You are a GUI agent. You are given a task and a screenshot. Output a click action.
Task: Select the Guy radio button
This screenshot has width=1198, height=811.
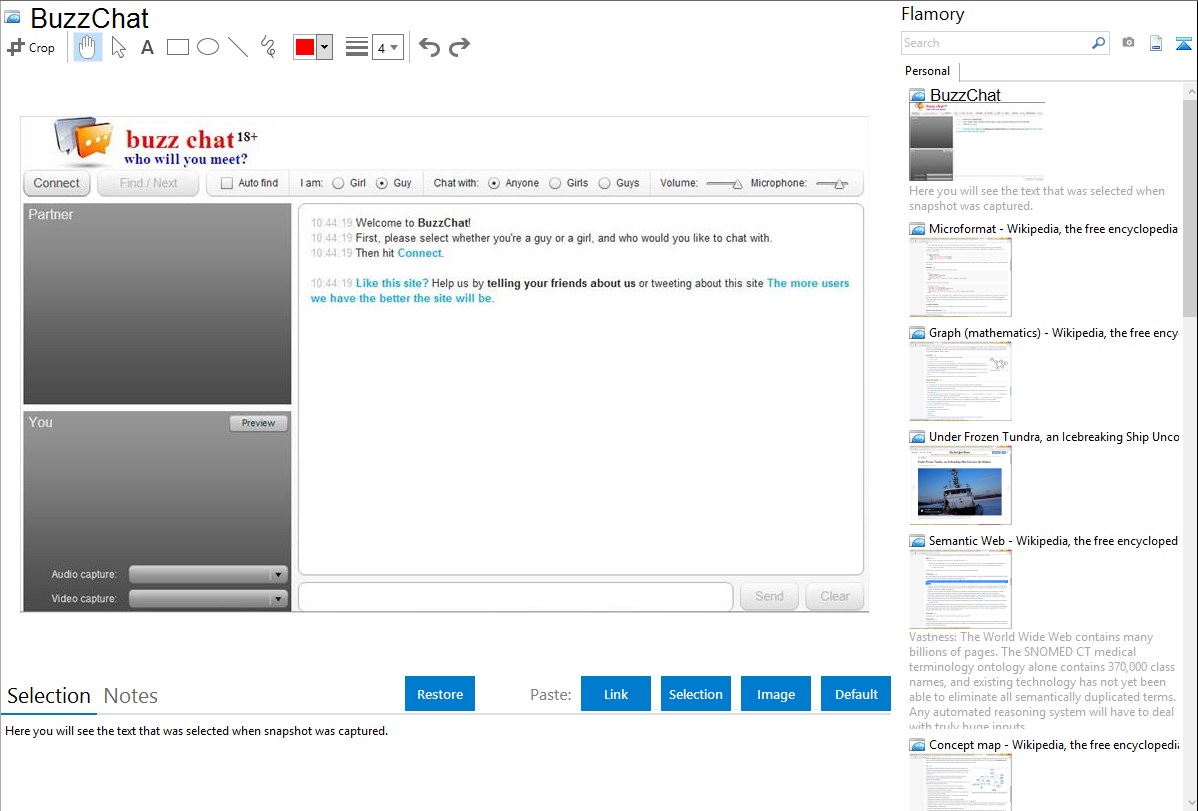coord(382,183)
